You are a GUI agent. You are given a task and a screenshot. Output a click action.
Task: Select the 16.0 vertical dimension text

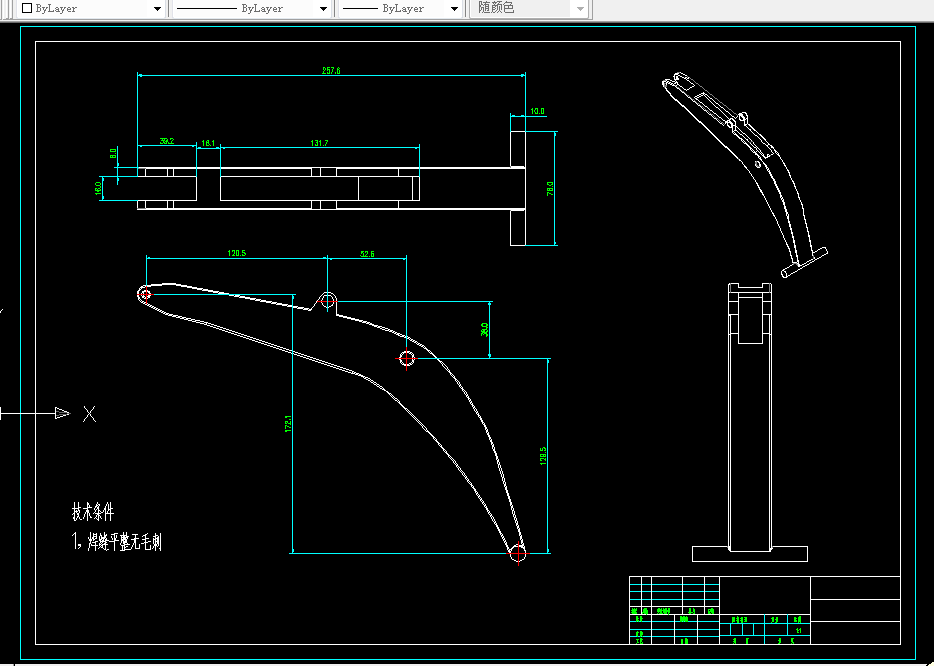click(98, 188)
